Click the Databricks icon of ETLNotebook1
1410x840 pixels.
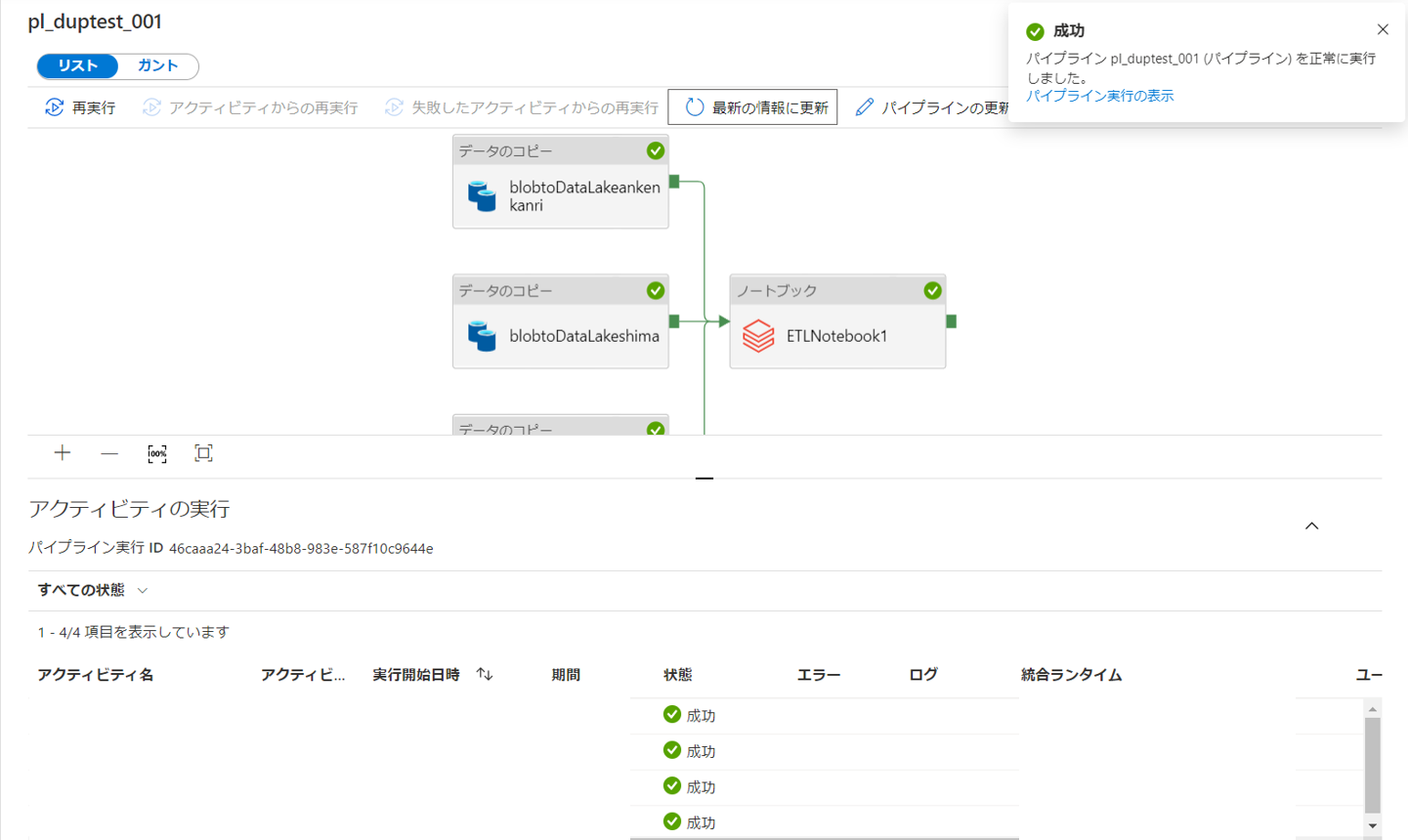[x=758, y=336]
